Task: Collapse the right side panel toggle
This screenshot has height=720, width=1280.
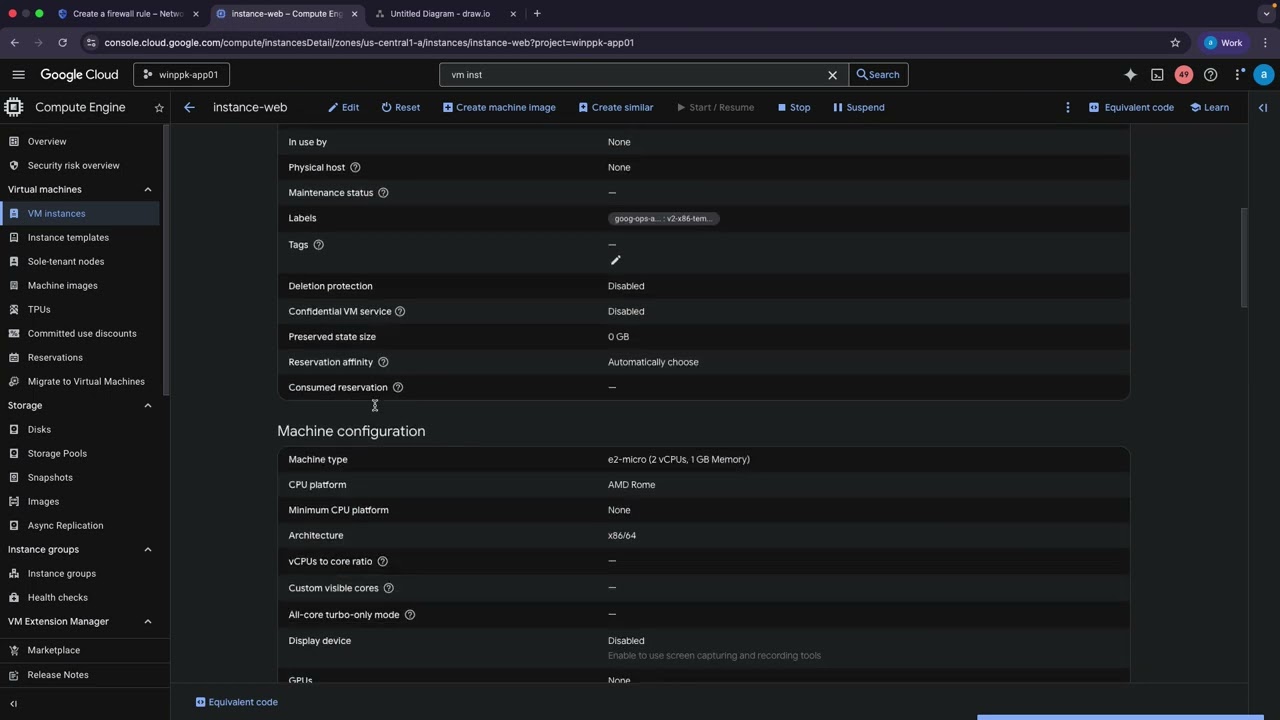Action: click(x=1263, y=108)
